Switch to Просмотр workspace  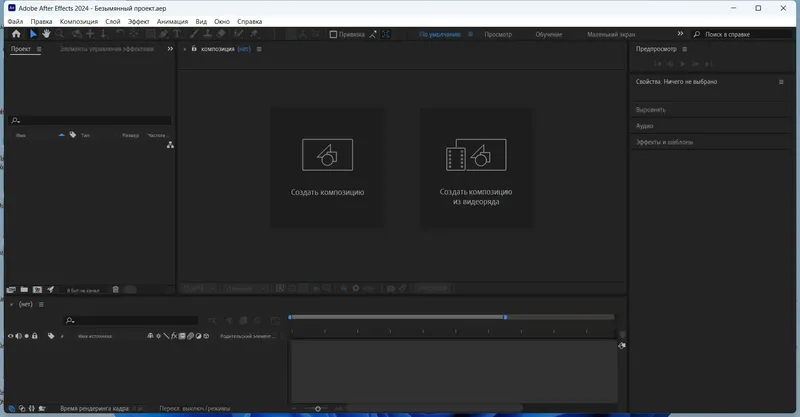498,34
